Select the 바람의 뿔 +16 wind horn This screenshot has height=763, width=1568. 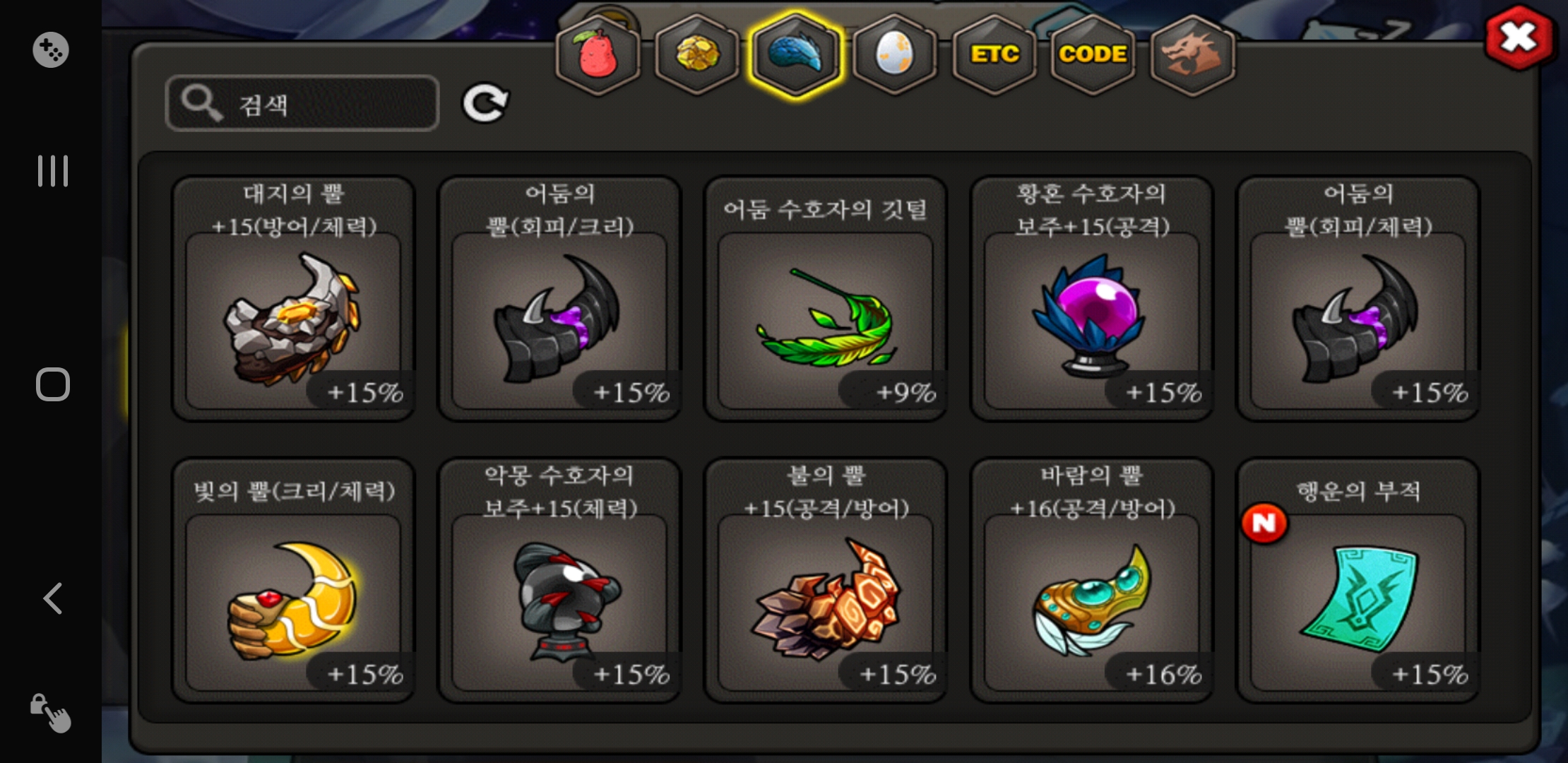tap(1092, 580)
